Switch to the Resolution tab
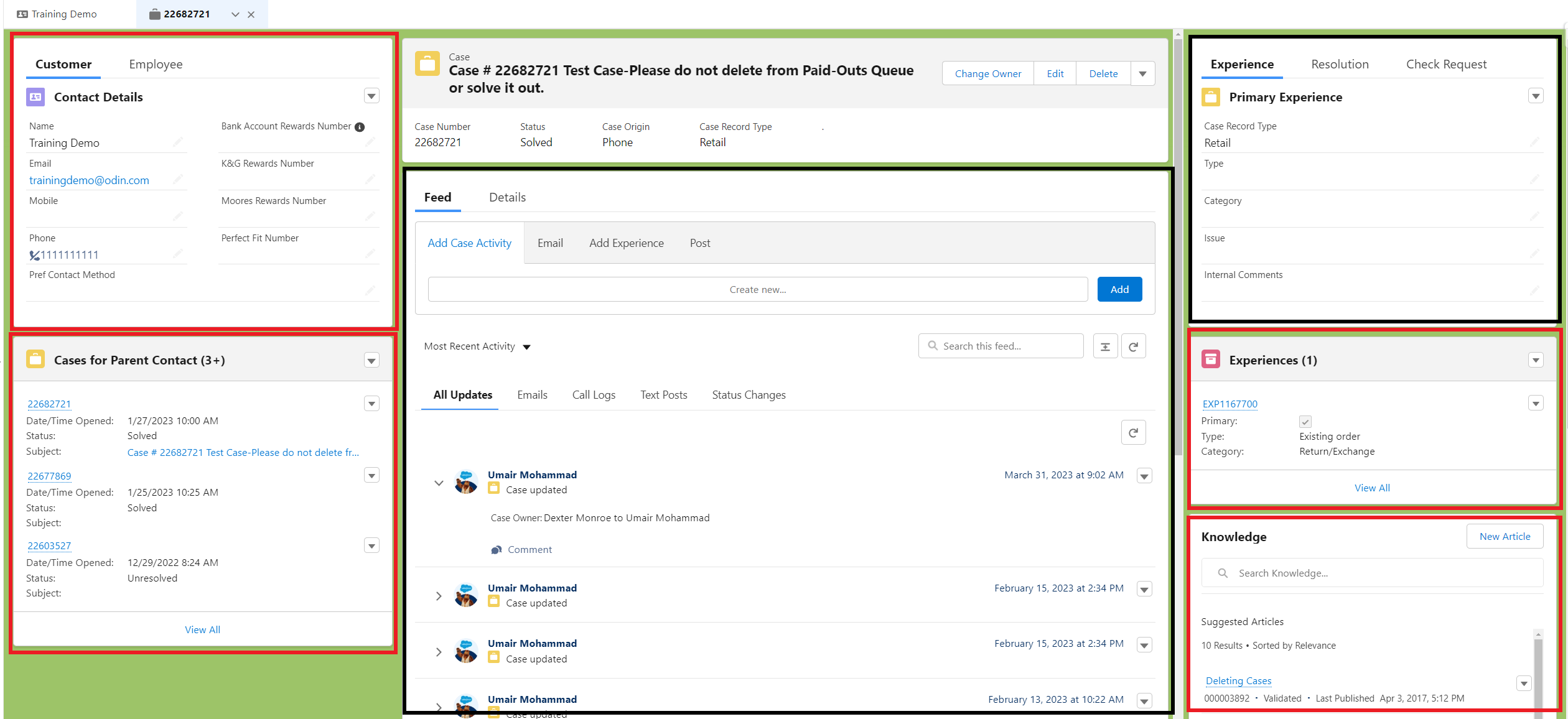 click(1340, 64)
